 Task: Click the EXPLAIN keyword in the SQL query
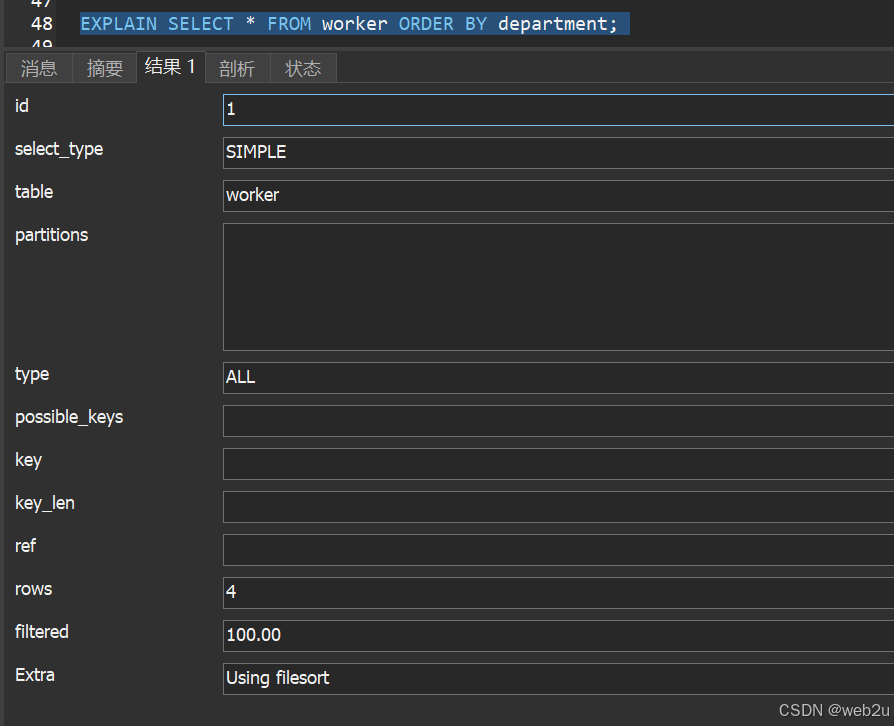tap(118, 23)
